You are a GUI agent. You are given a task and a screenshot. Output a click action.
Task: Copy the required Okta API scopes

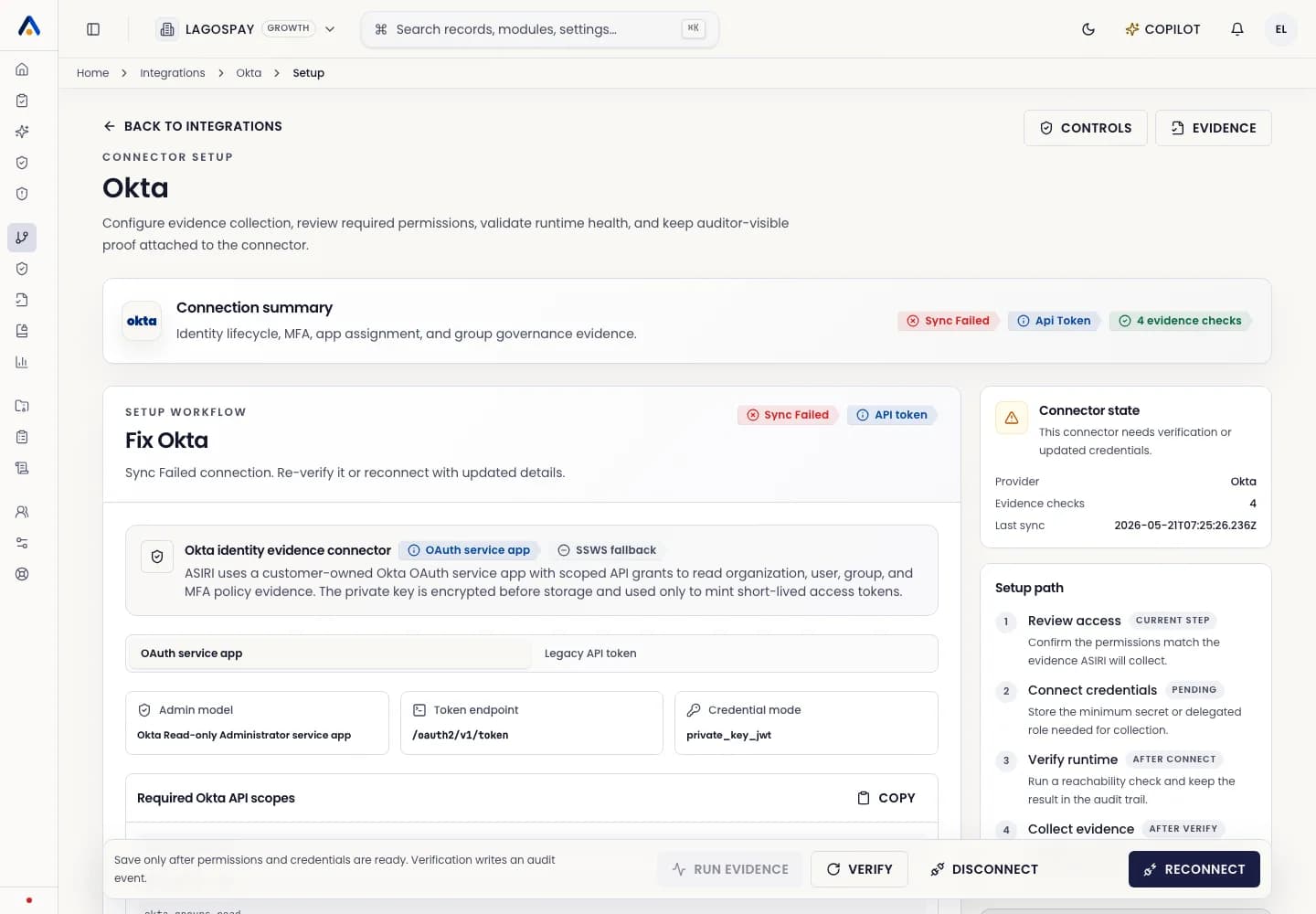pos(886,798)
